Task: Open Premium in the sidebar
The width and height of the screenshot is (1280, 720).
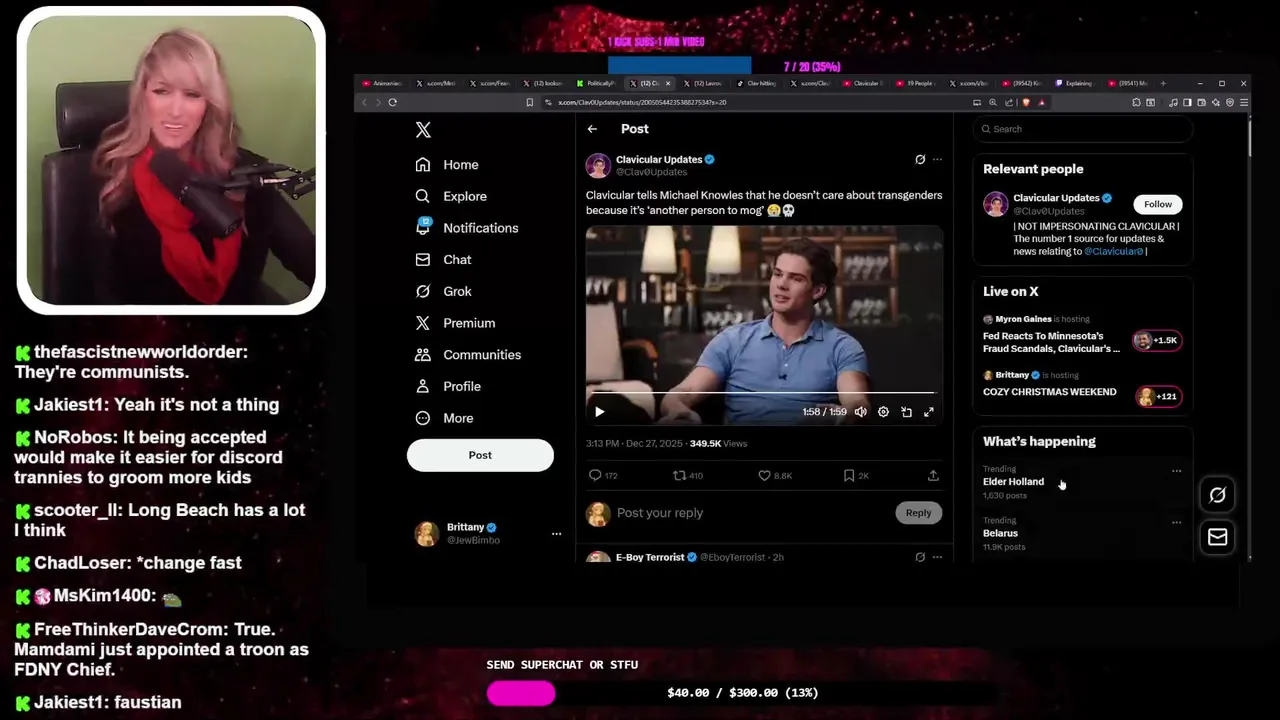Action: [x=455, y=323]
